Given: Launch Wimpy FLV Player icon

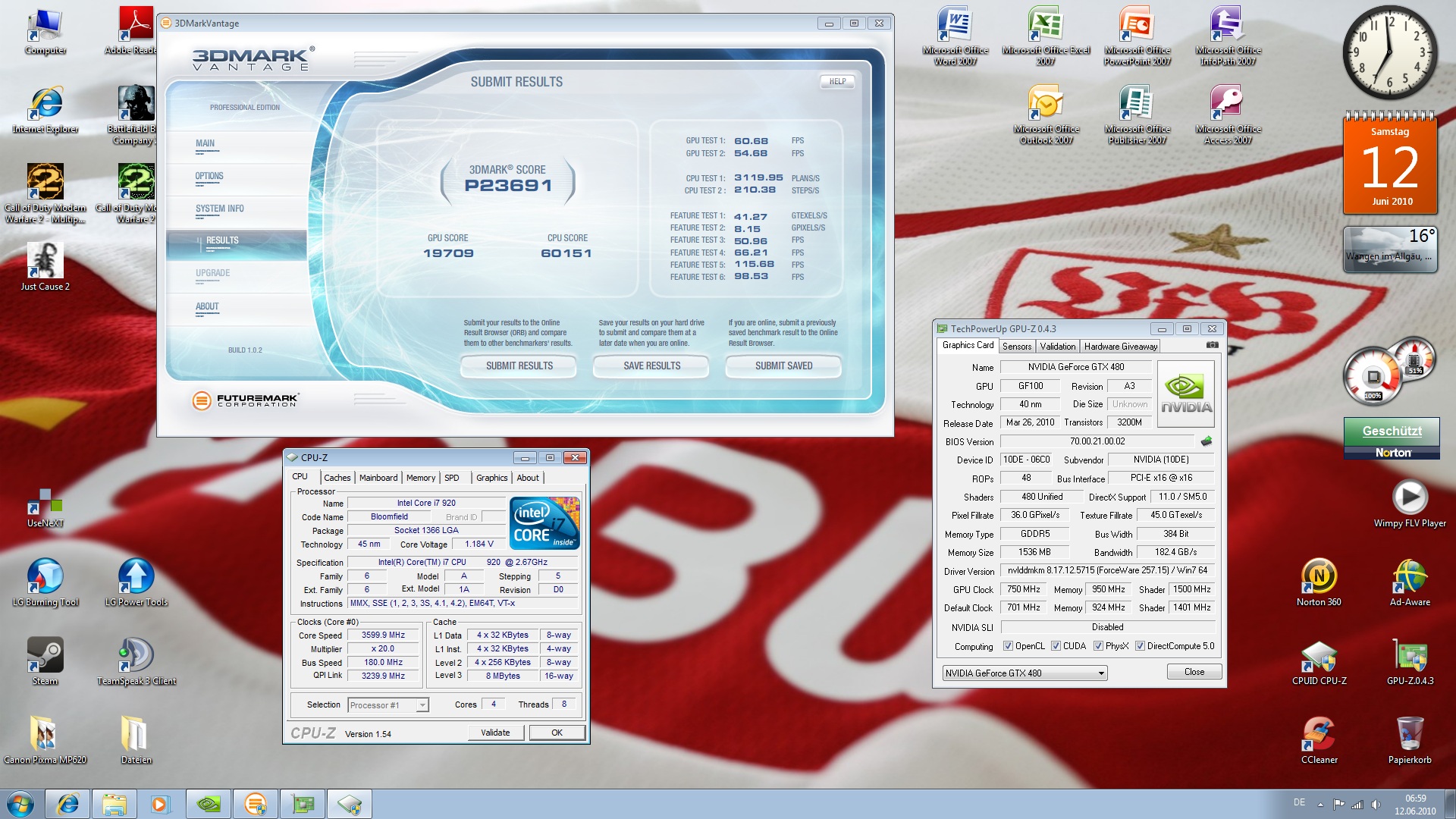Looking at the screenshot, I should pyautogui.click(x=1410, y=504).
